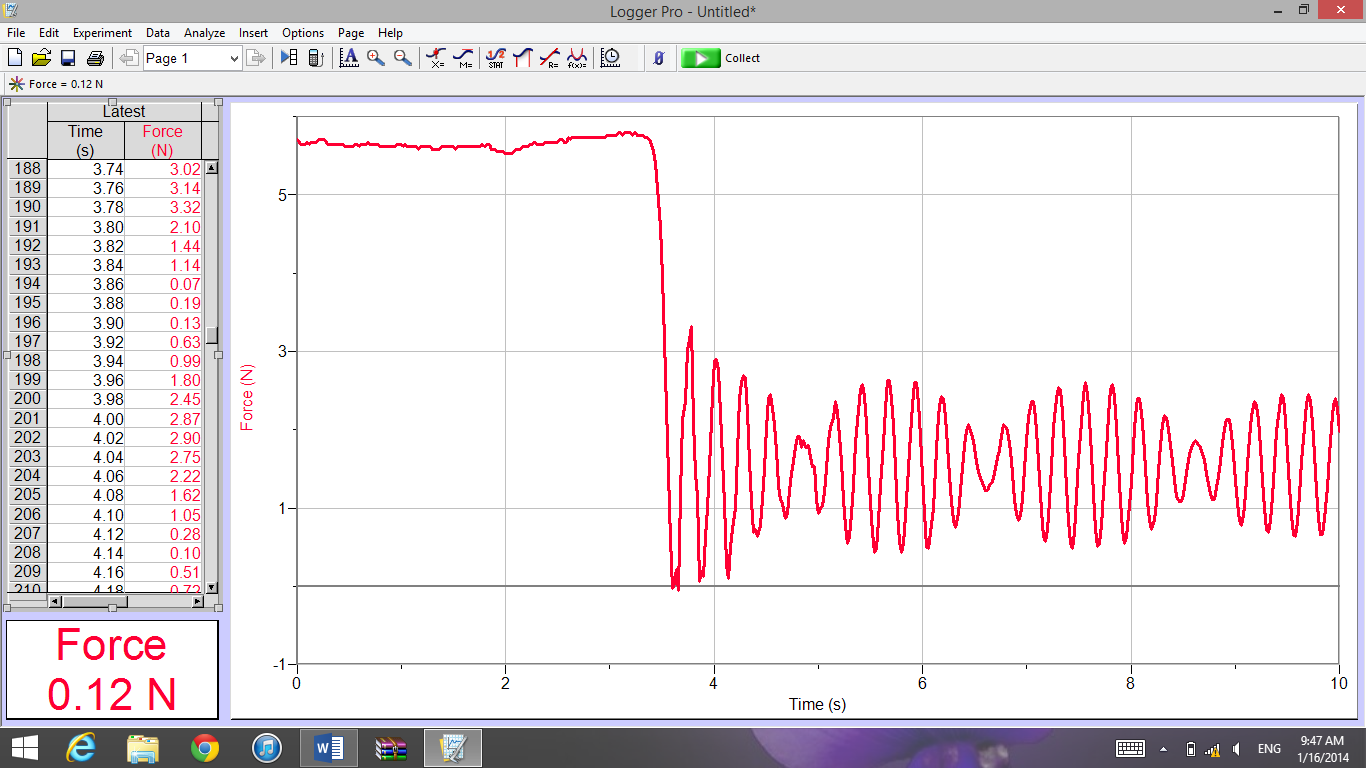This screenshot has height=768, width=1366.
Task: Select the Force column header
Action: [x=162, y=140]
